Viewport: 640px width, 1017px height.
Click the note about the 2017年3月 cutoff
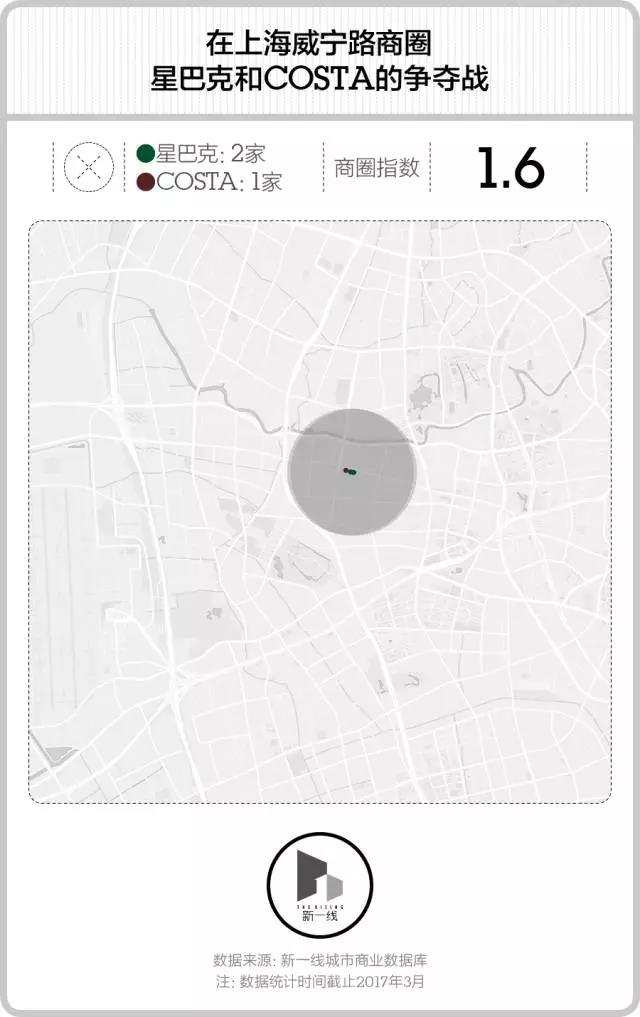(x=320, y=981)
